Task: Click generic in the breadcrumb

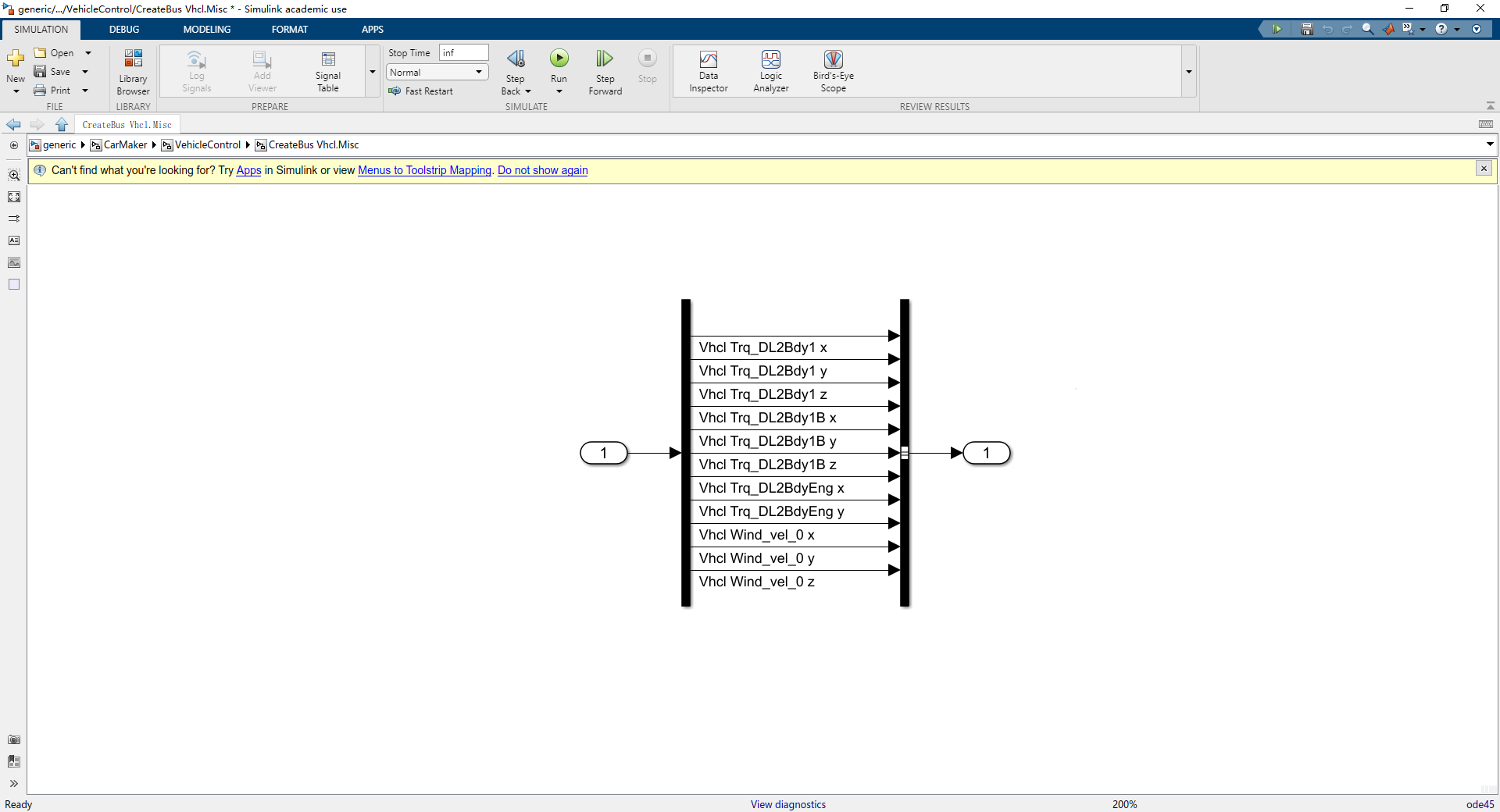Action: [59, 145]
